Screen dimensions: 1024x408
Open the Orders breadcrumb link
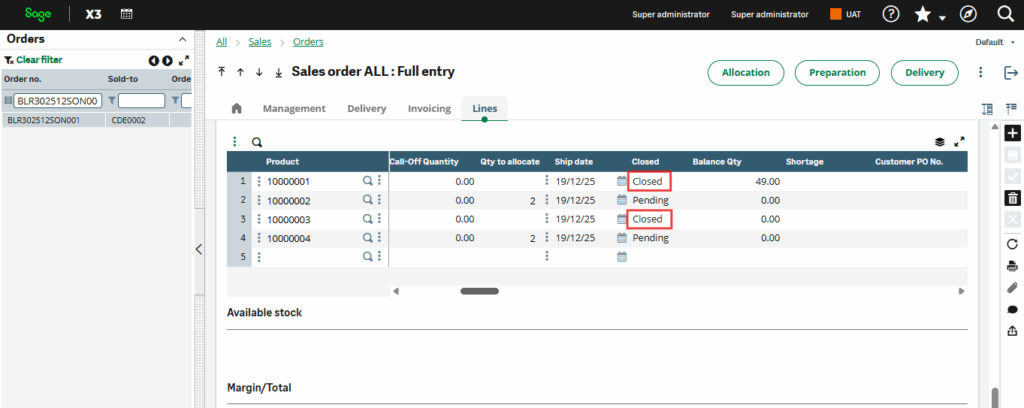(x=308, y=42)
